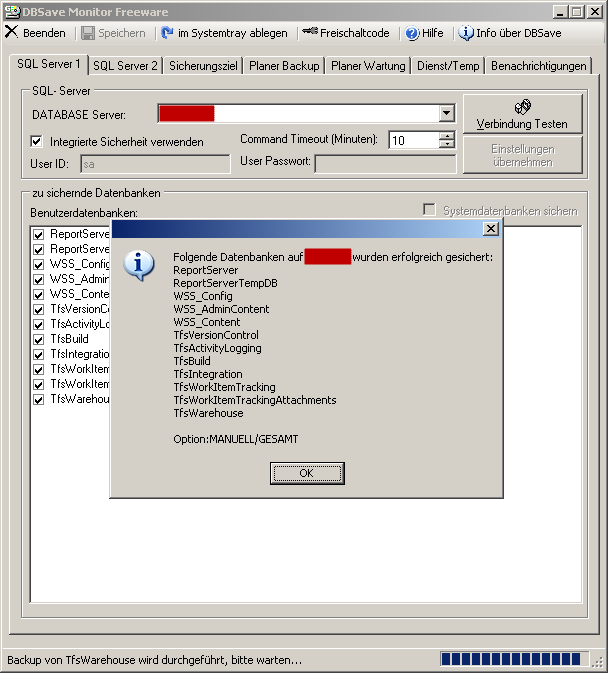The width and height of the screenshot is (608, 673).
Task: Click the systray refresh arrow icon
Action: (x=167, y=33)
